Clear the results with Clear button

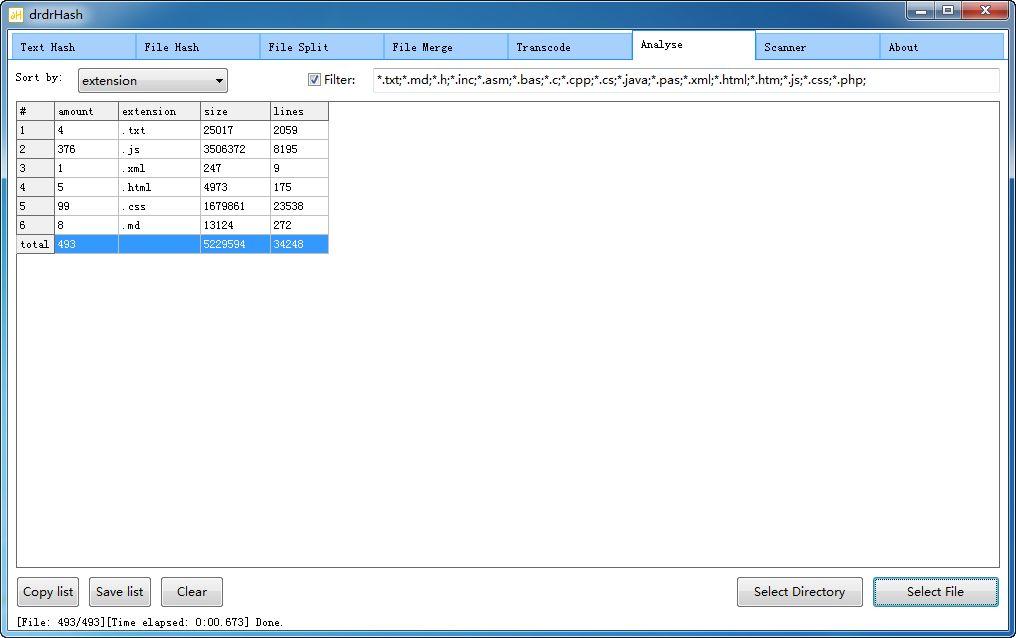tap(192, 592)
